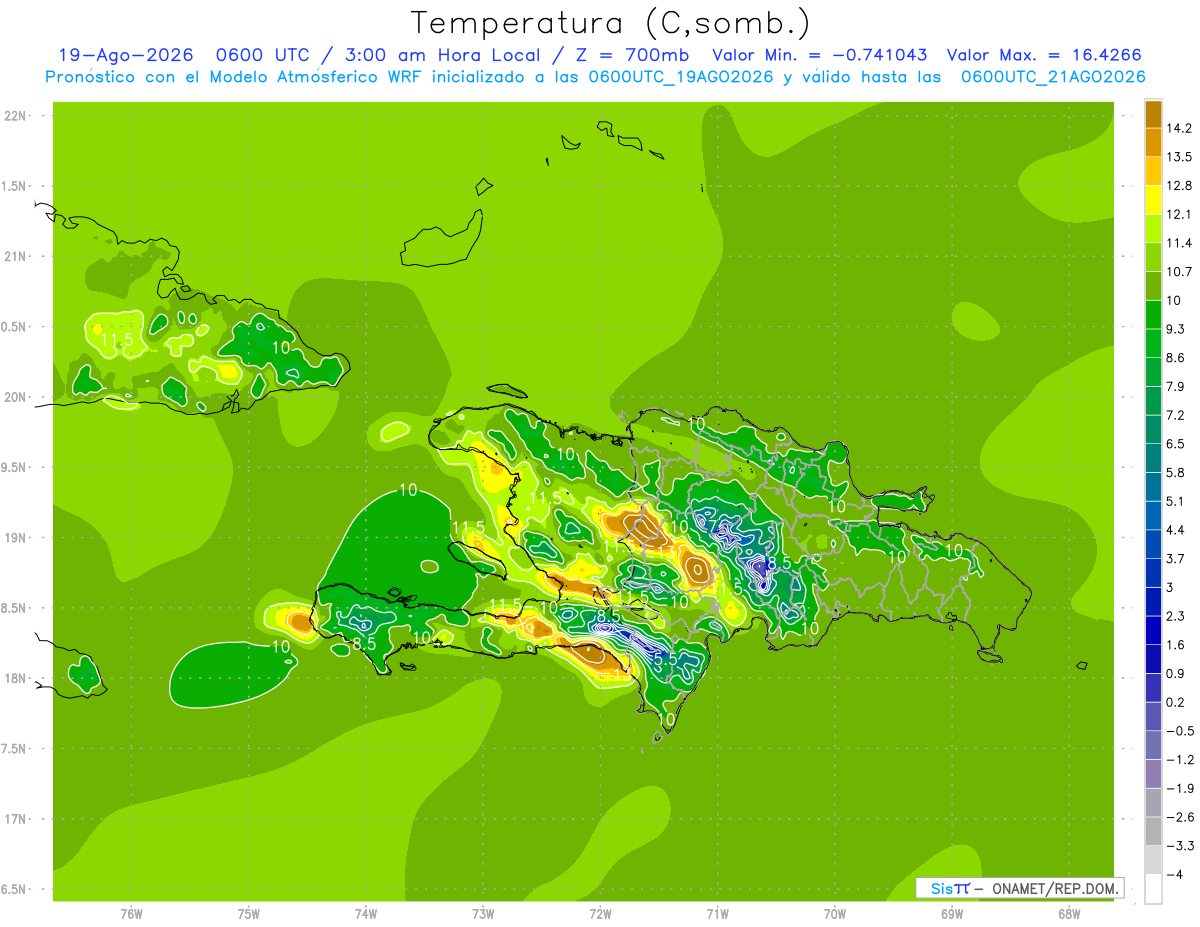Click the orange color scale segment above 14.2

1153,114
